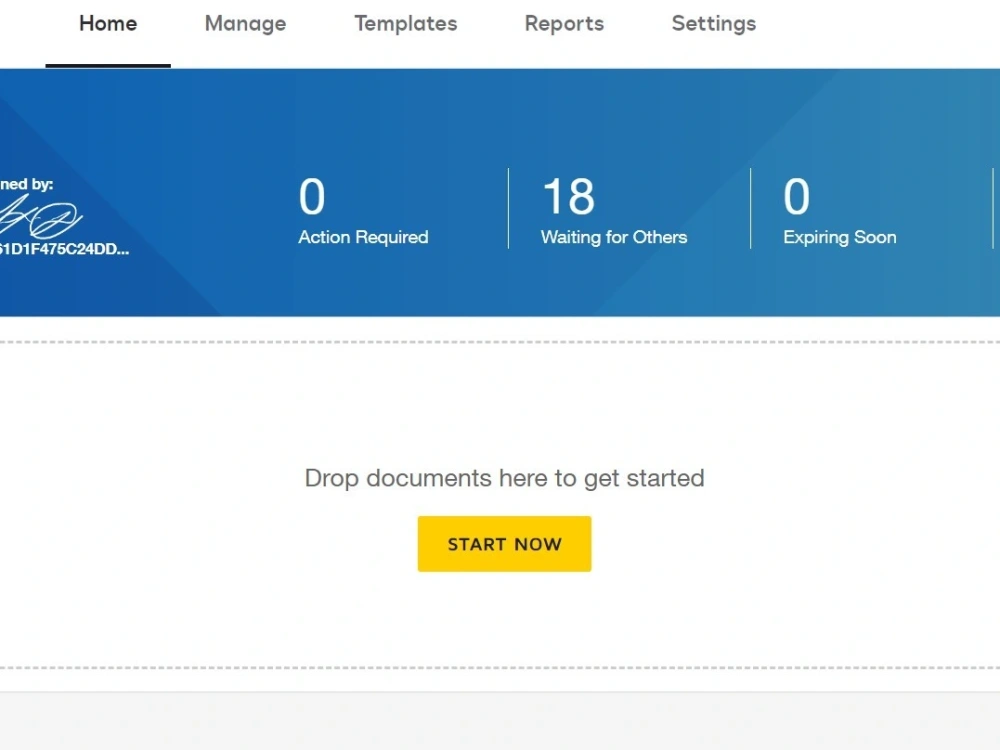The width and height of the screenshot is (1000, 750).
Task: Open the Home tab
Action: 108,24
